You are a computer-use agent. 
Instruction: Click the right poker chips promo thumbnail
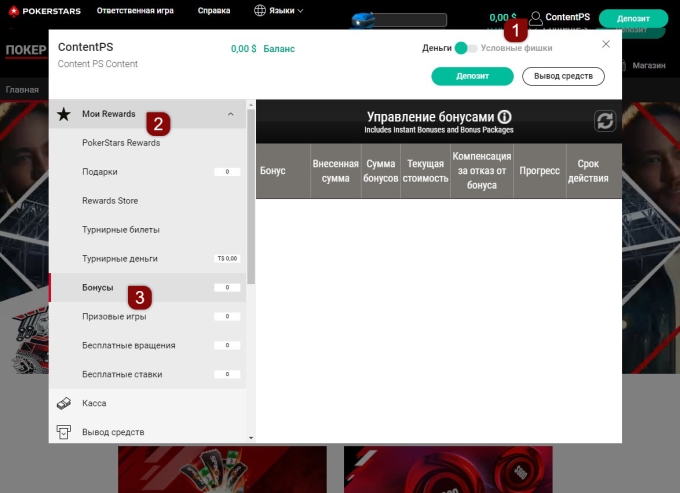point(448,469)
